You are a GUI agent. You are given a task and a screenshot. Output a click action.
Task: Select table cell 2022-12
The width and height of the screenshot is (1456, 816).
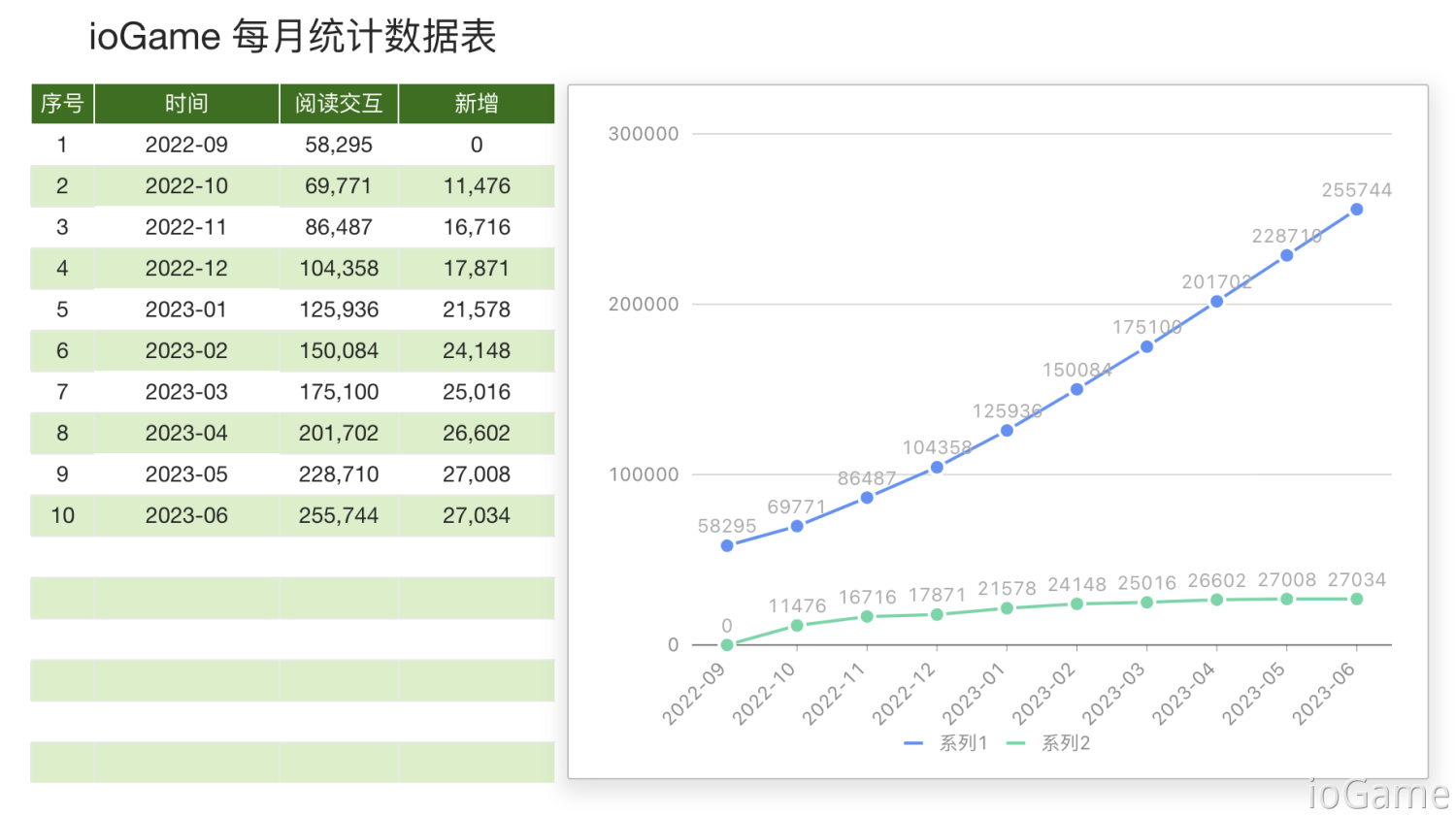click(x=186, y=269)
